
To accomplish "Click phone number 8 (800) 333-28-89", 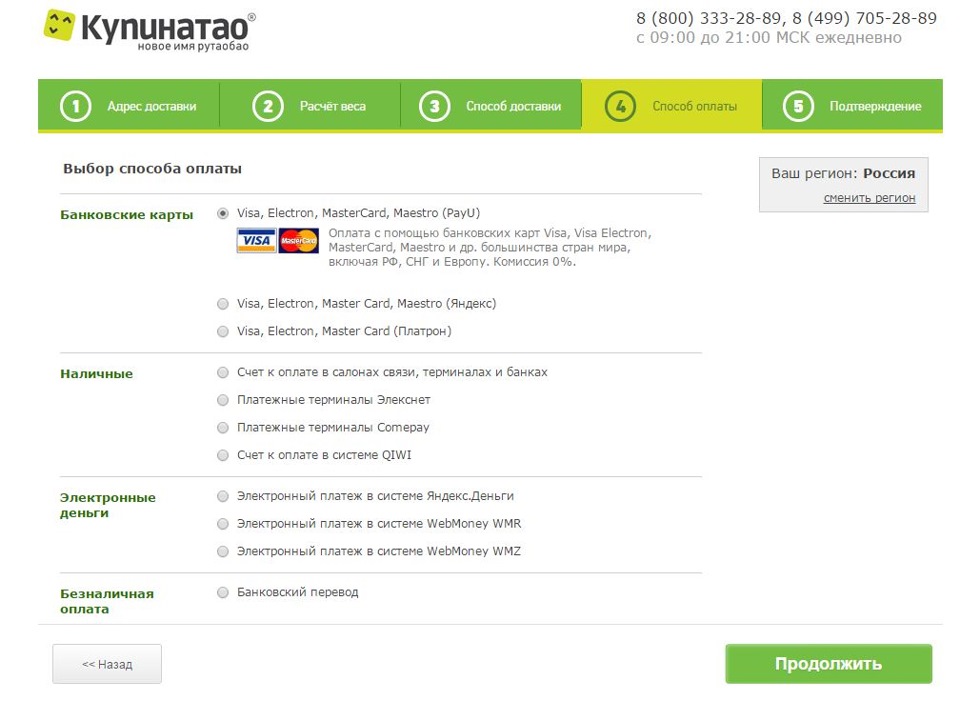I will click(x=708, y=18).
